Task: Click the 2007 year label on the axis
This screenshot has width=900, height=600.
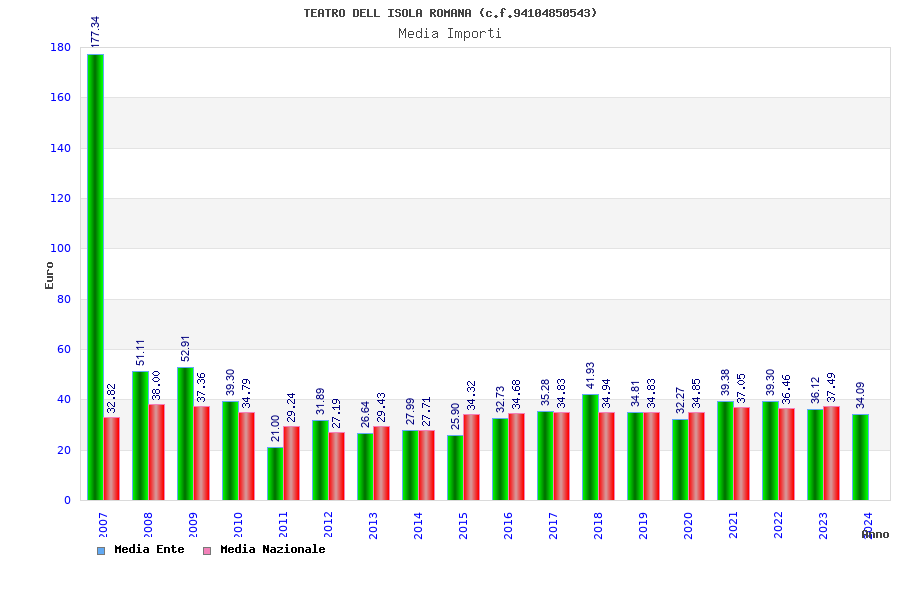Action: point(103,525)
